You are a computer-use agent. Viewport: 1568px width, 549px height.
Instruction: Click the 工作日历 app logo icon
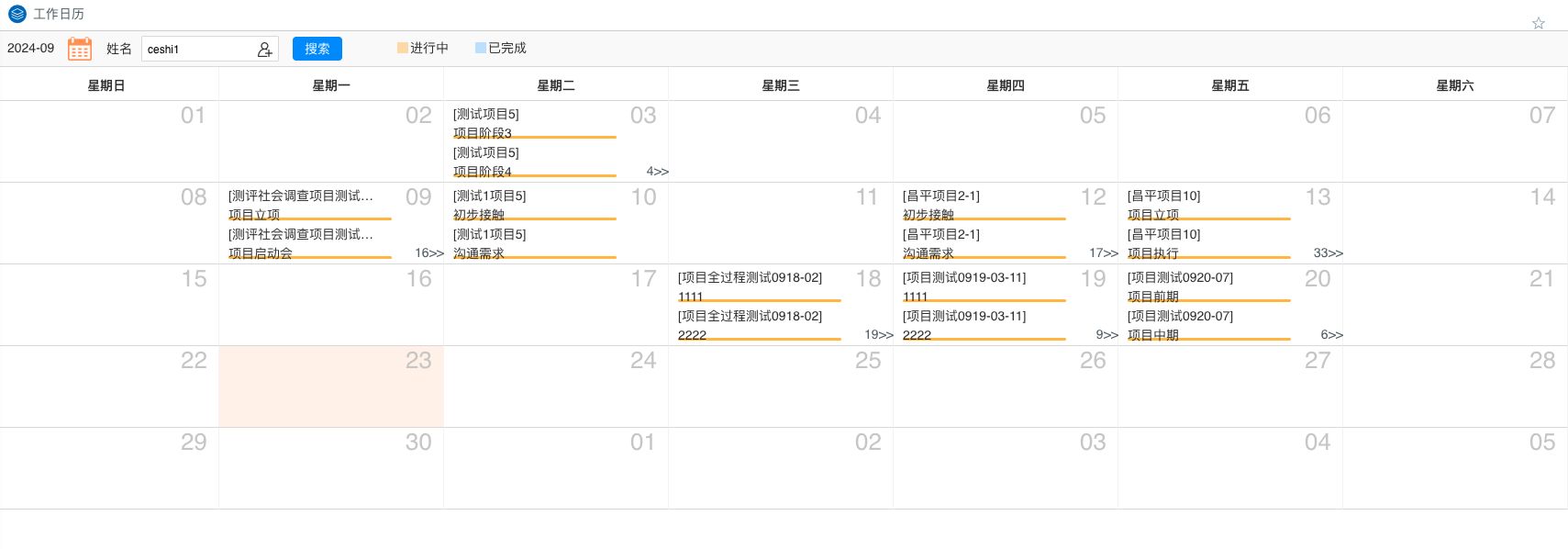pos(17,14)
